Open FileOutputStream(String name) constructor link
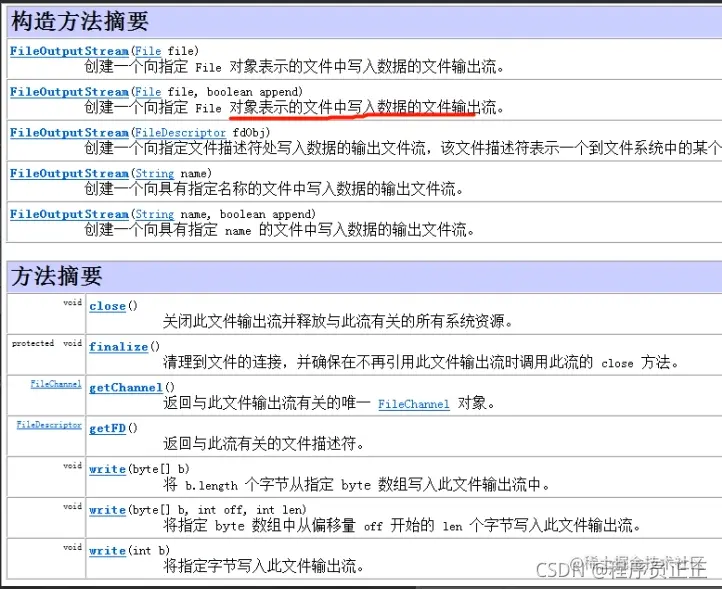 click(x=70, y=174)
